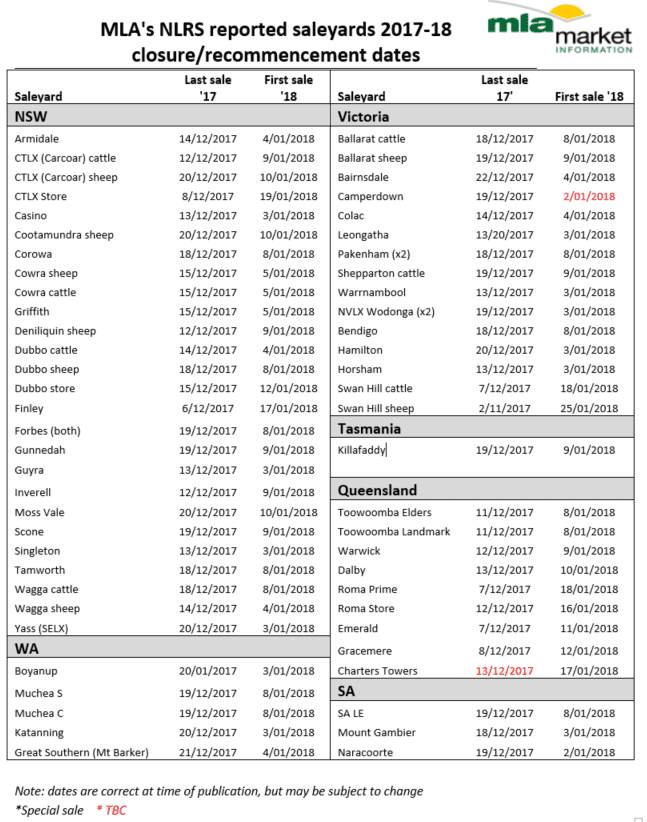Click the Special sale footnote text
This screenshot has height=822, width=647.
tap(49, 810)
